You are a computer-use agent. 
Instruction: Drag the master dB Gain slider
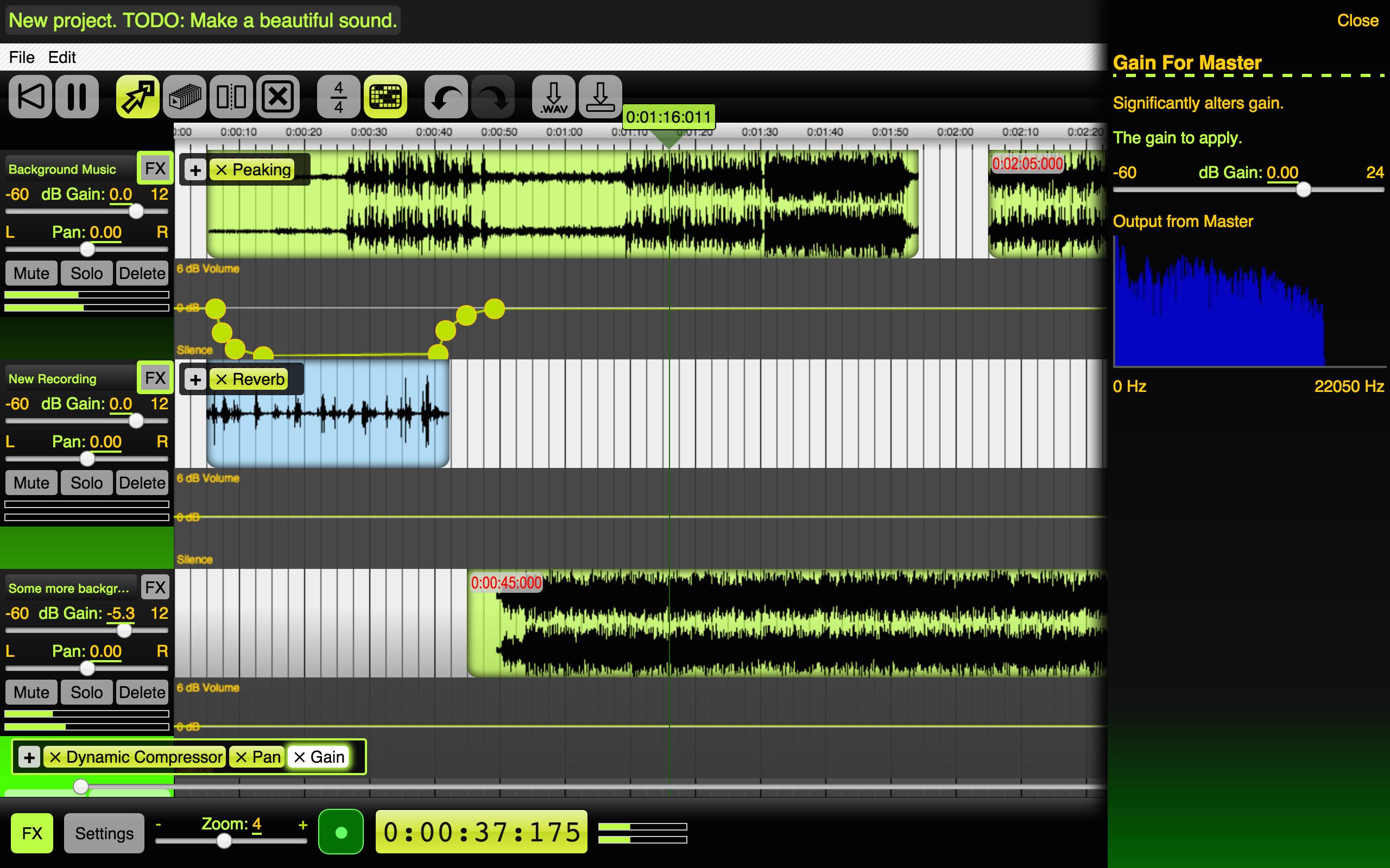tap(1303, 190)
